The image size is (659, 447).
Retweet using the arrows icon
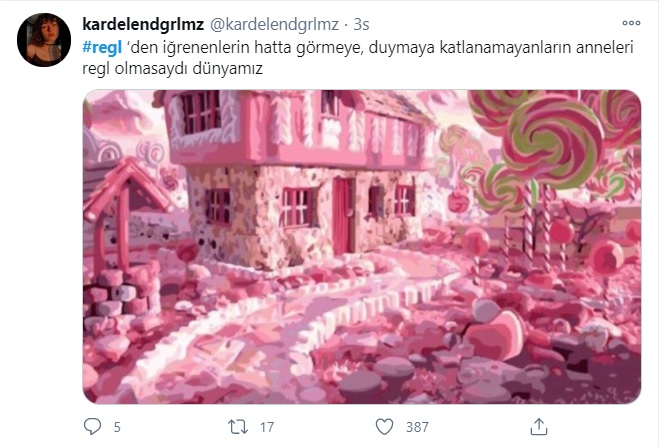click(x=237, y=427)
